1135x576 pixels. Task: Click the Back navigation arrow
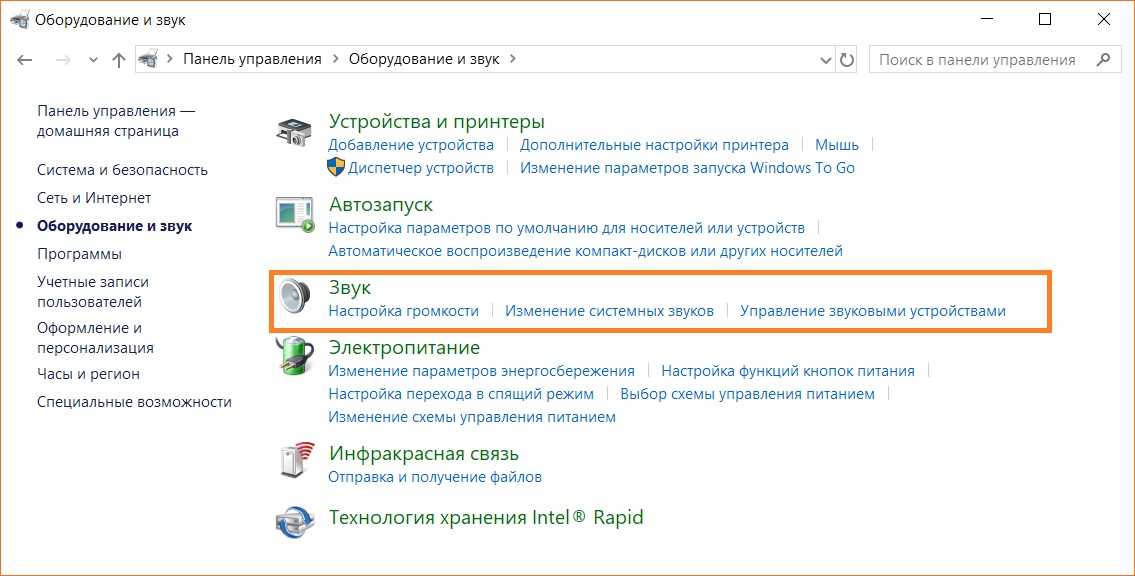click(26, 60)
